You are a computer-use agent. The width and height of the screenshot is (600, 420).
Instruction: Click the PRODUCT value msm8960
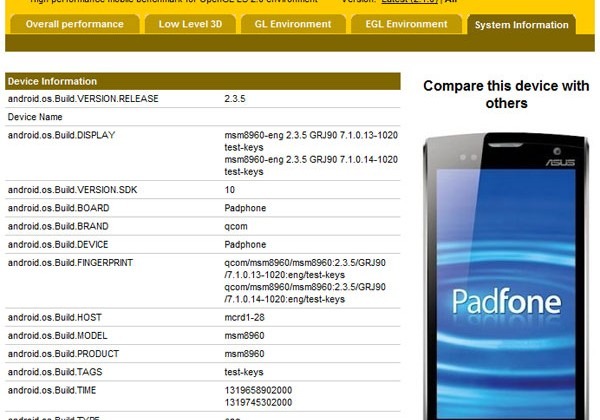pyautogui.click(x=244, y=354)
